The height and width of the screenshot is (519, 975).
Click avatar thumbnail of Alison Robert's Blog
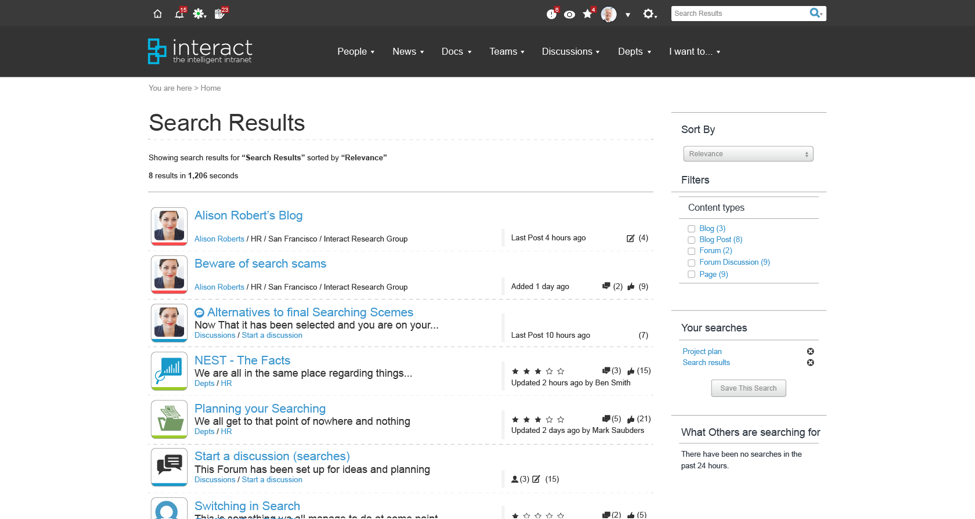point(169,226)
